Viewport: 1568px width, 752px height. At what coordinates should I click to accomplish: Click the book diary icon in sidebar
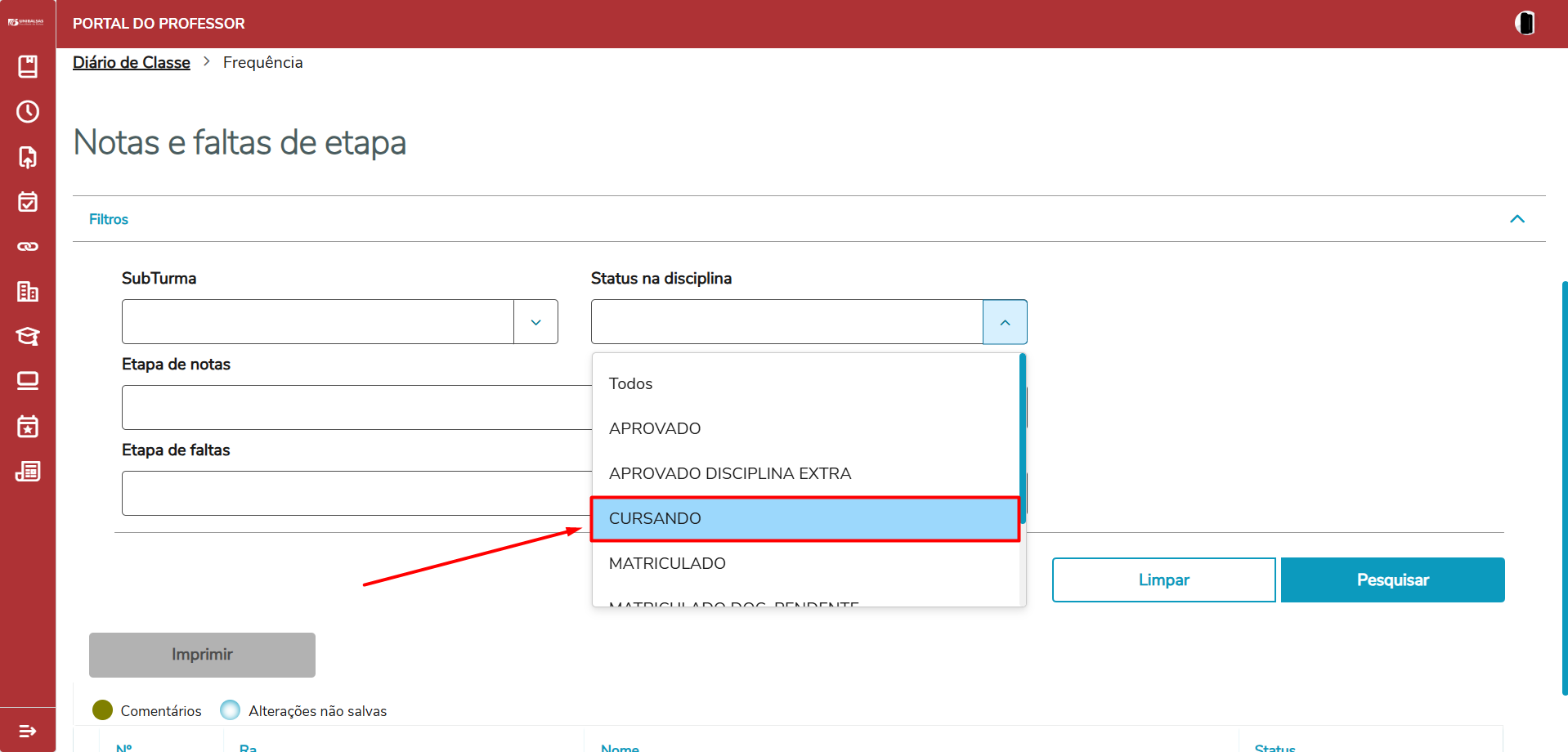(x=28, y=67)
